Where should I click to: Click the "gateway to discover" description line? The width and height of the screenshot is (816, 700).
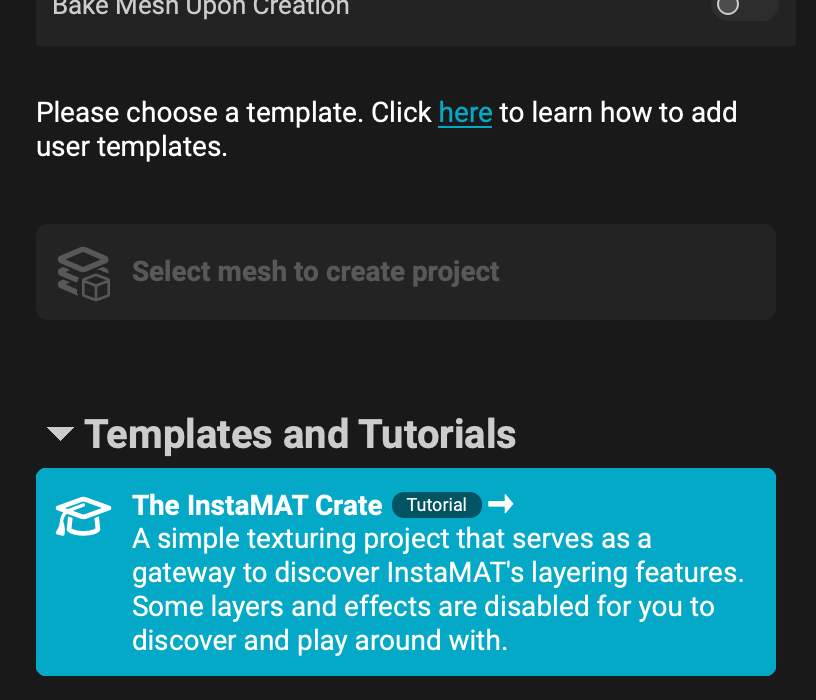(438, 573)
